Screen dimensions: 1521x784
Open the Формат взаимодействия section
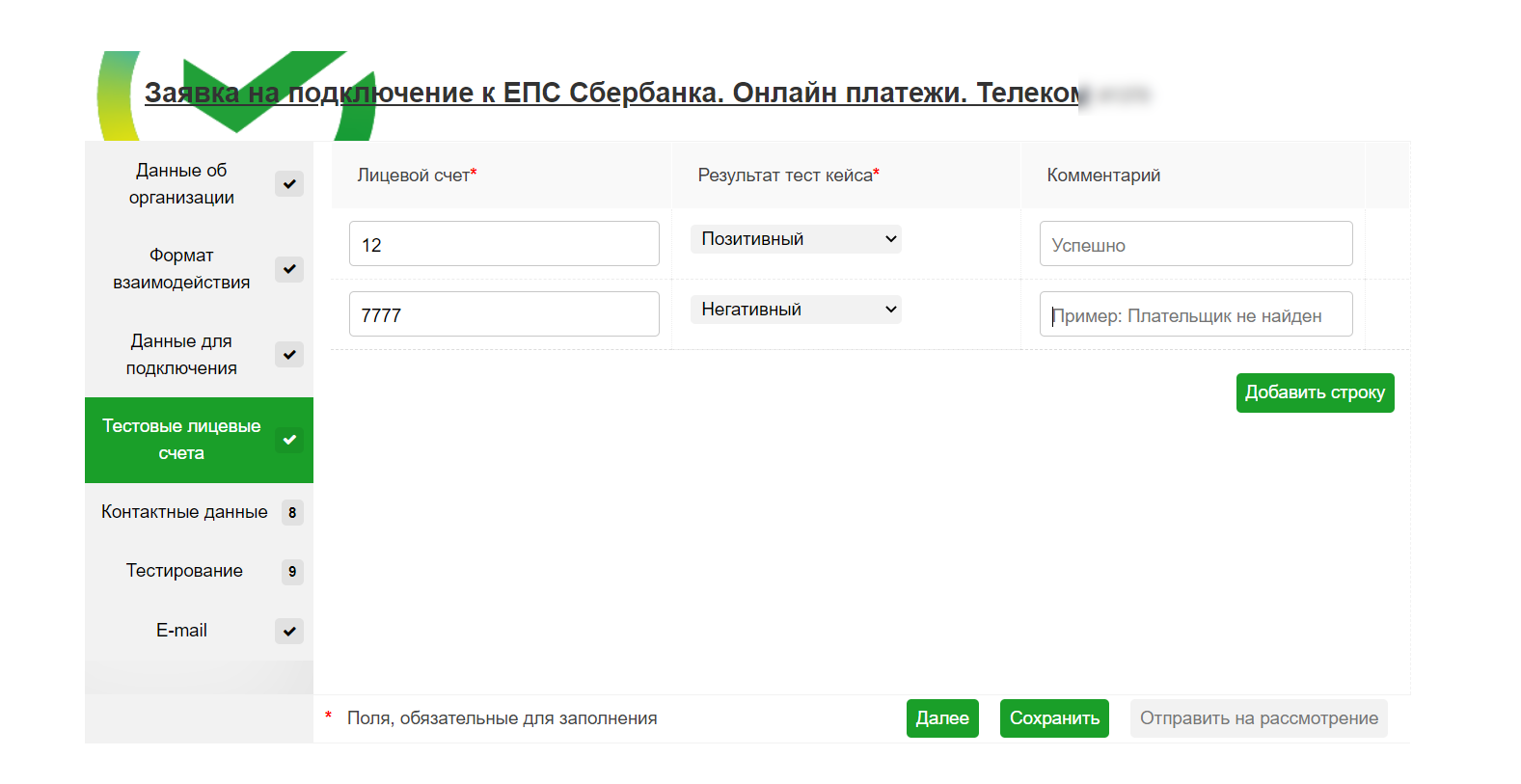[181, 269]
